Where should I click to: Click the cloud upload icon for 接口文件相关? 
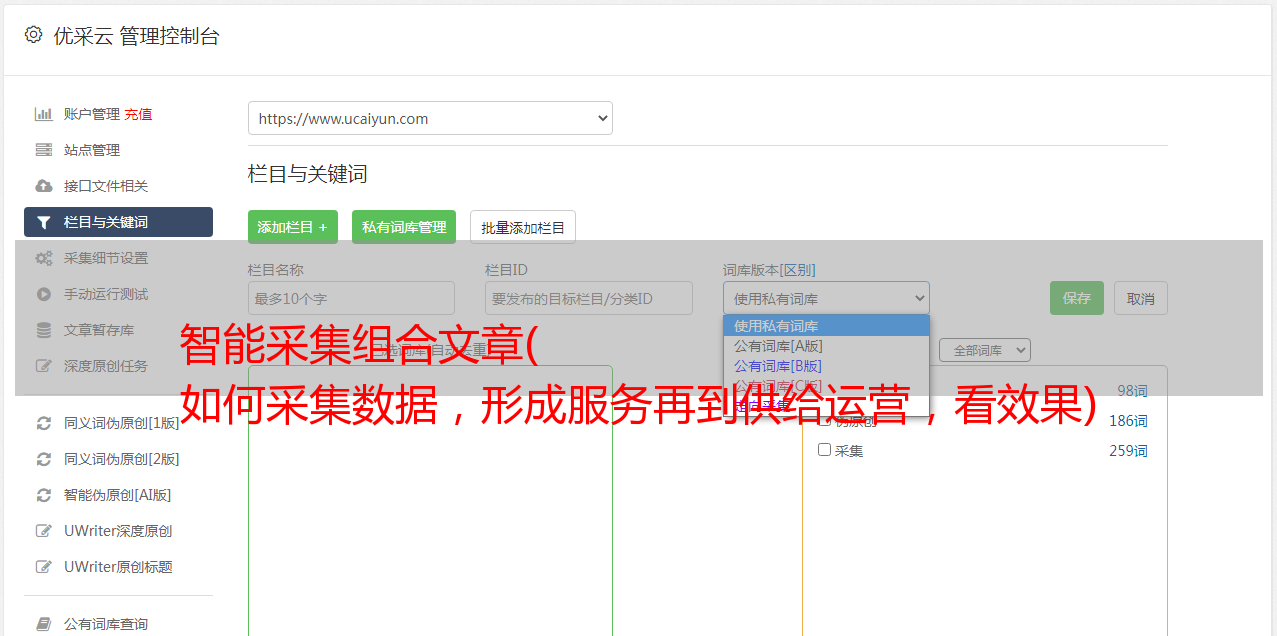pyautogui.click(x=44, y=186)
